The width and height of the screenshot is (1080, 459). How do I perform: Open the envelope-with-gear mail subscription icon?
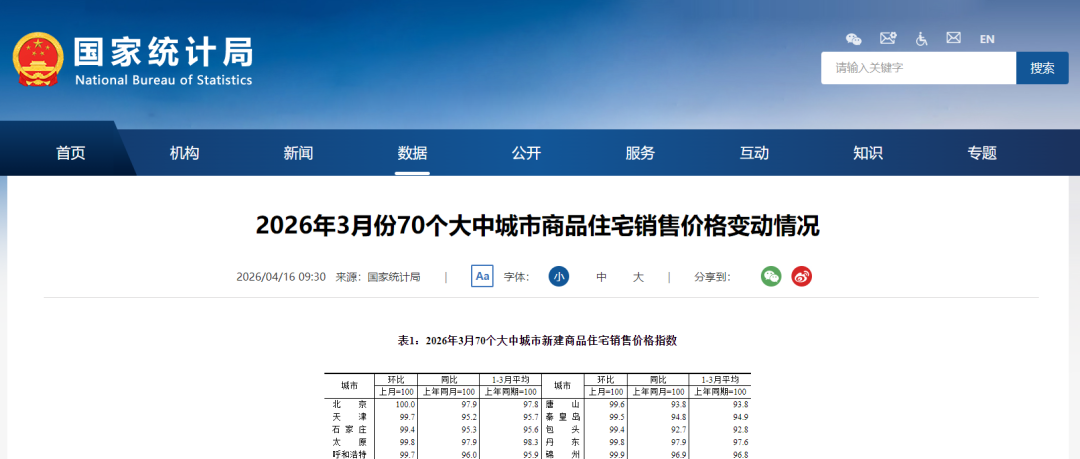(x=888, y=39)
